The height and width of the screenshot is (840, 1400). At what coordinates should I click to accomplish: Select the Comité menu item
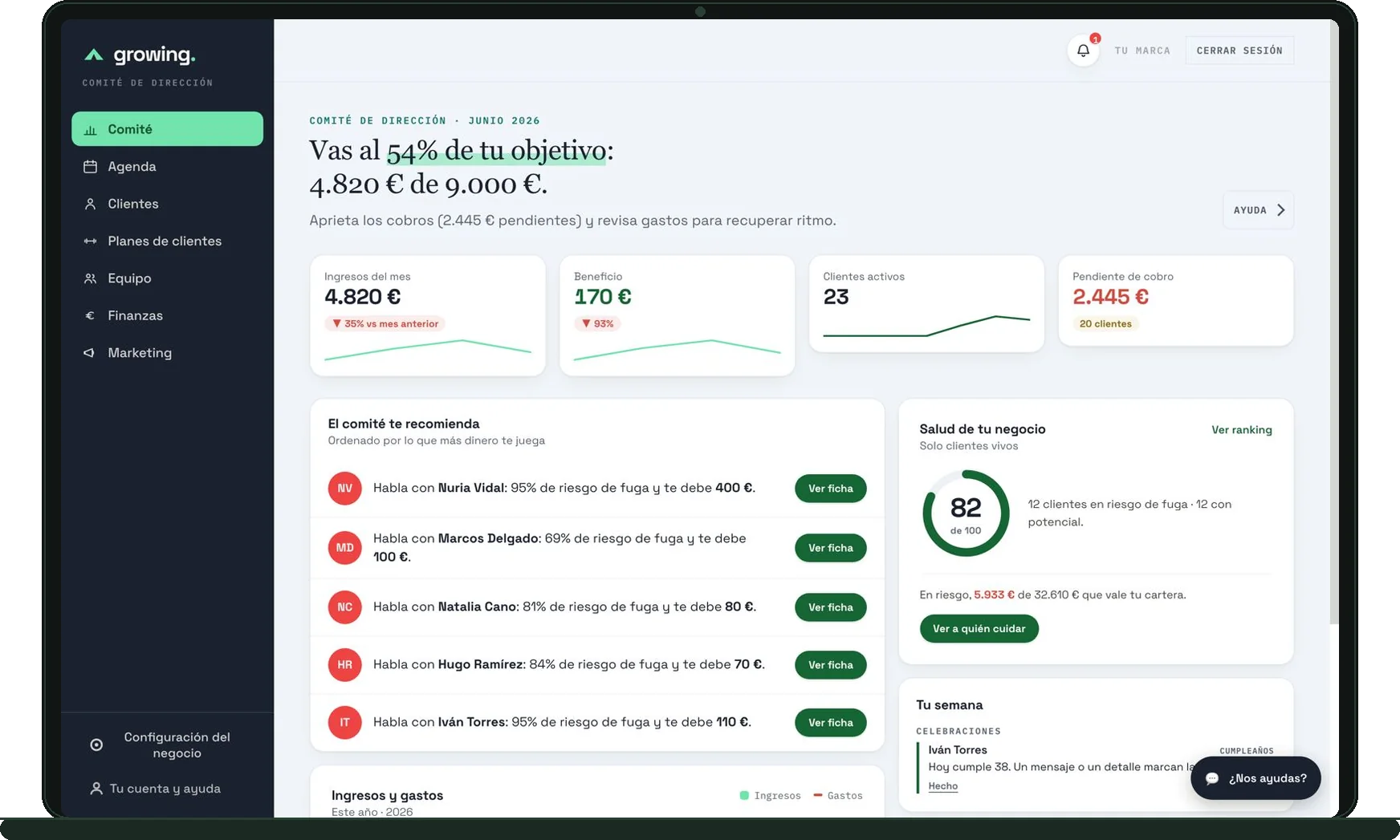(167, 129)
